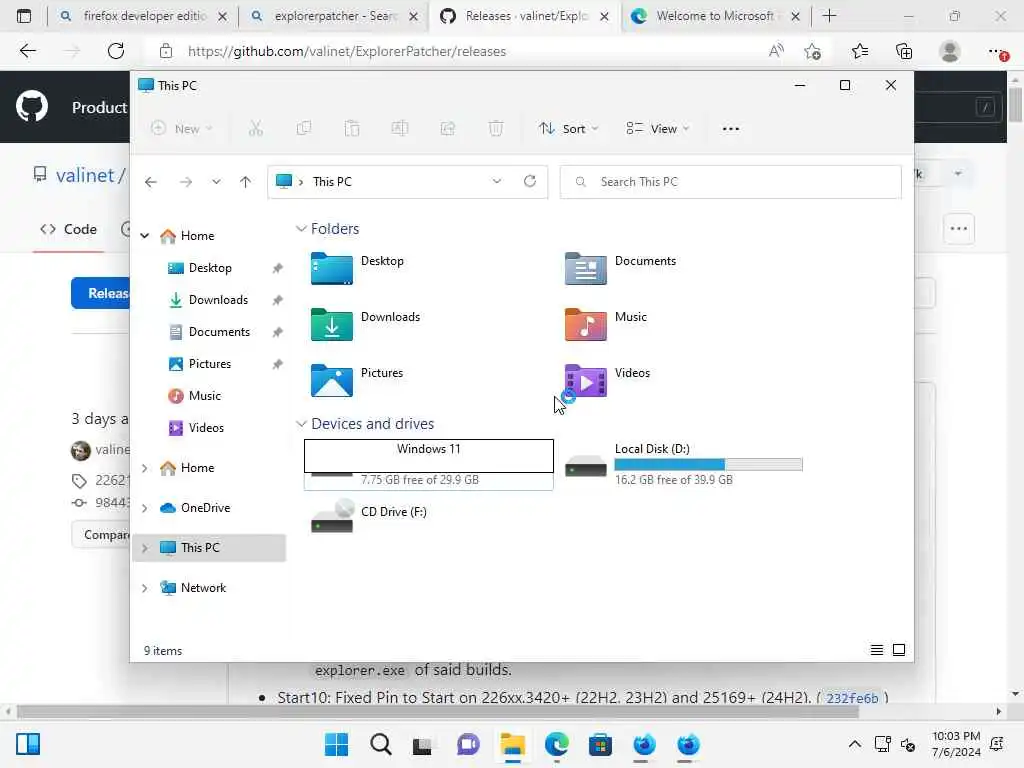Expand the Network tree node

[144, 588]
